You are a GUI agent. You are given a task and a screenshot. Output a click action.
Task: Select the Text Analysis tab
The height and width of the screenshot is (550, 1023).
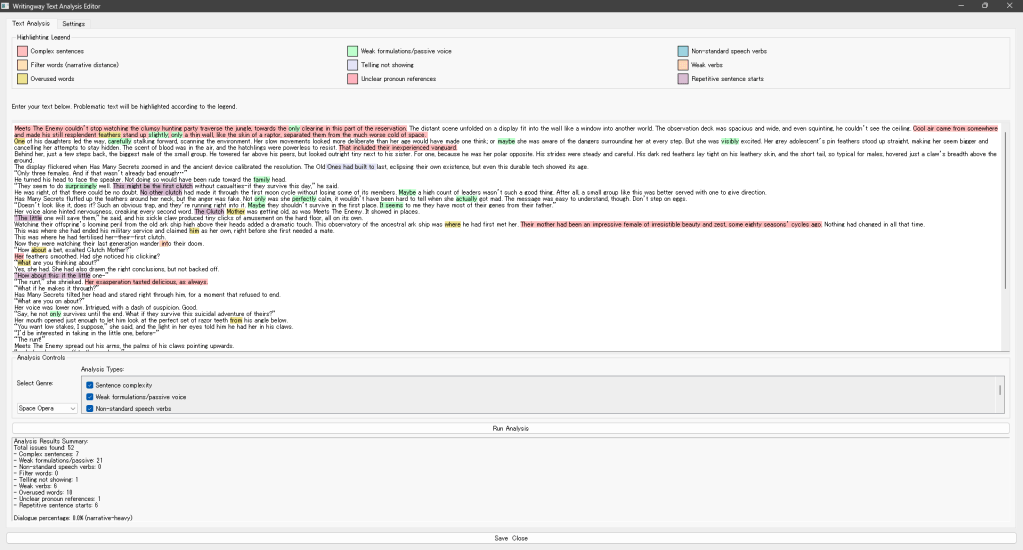click(31, 23)
